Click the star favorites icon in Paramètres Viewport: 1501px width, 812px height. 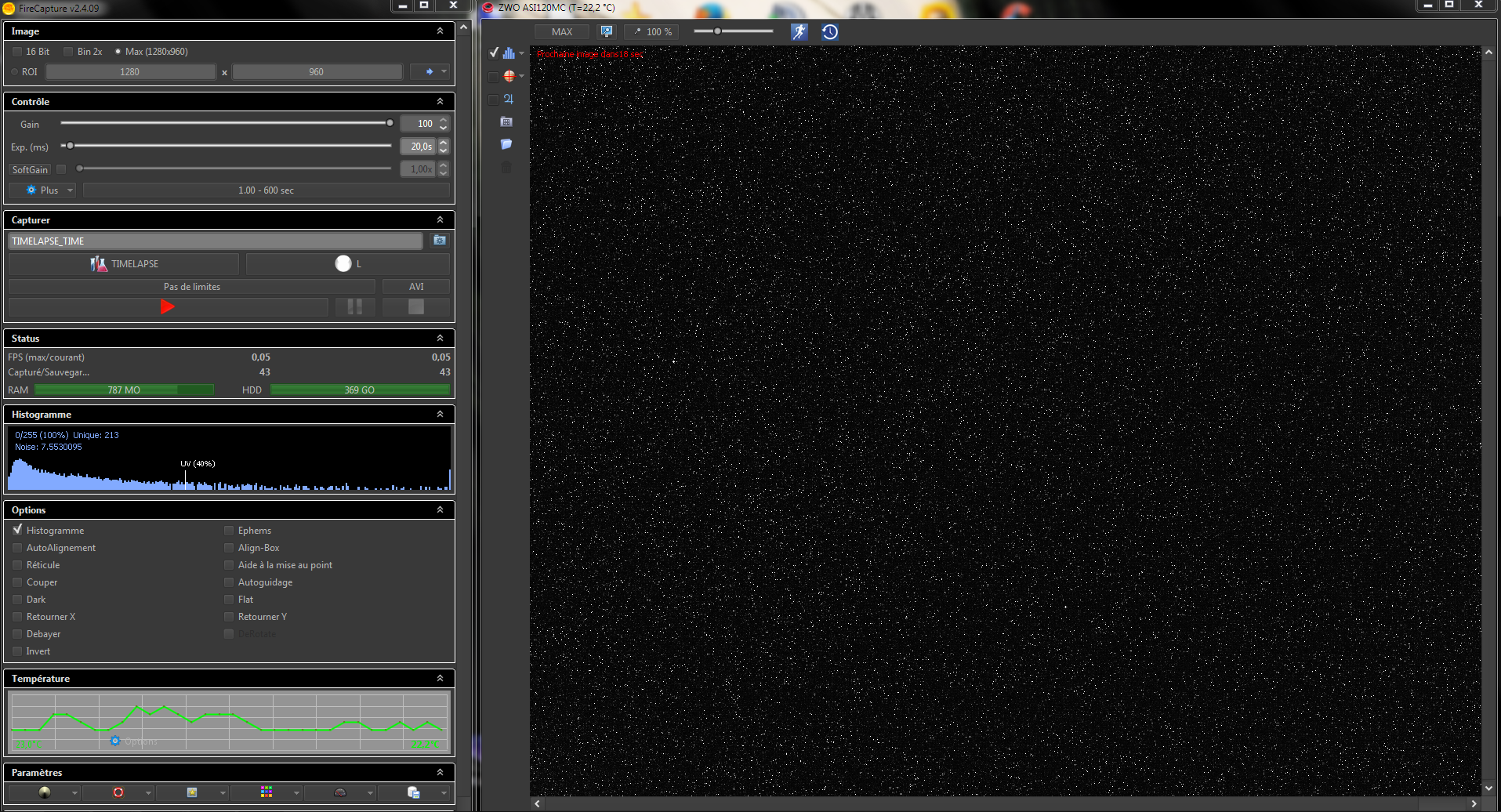click(x=192, y=792)
